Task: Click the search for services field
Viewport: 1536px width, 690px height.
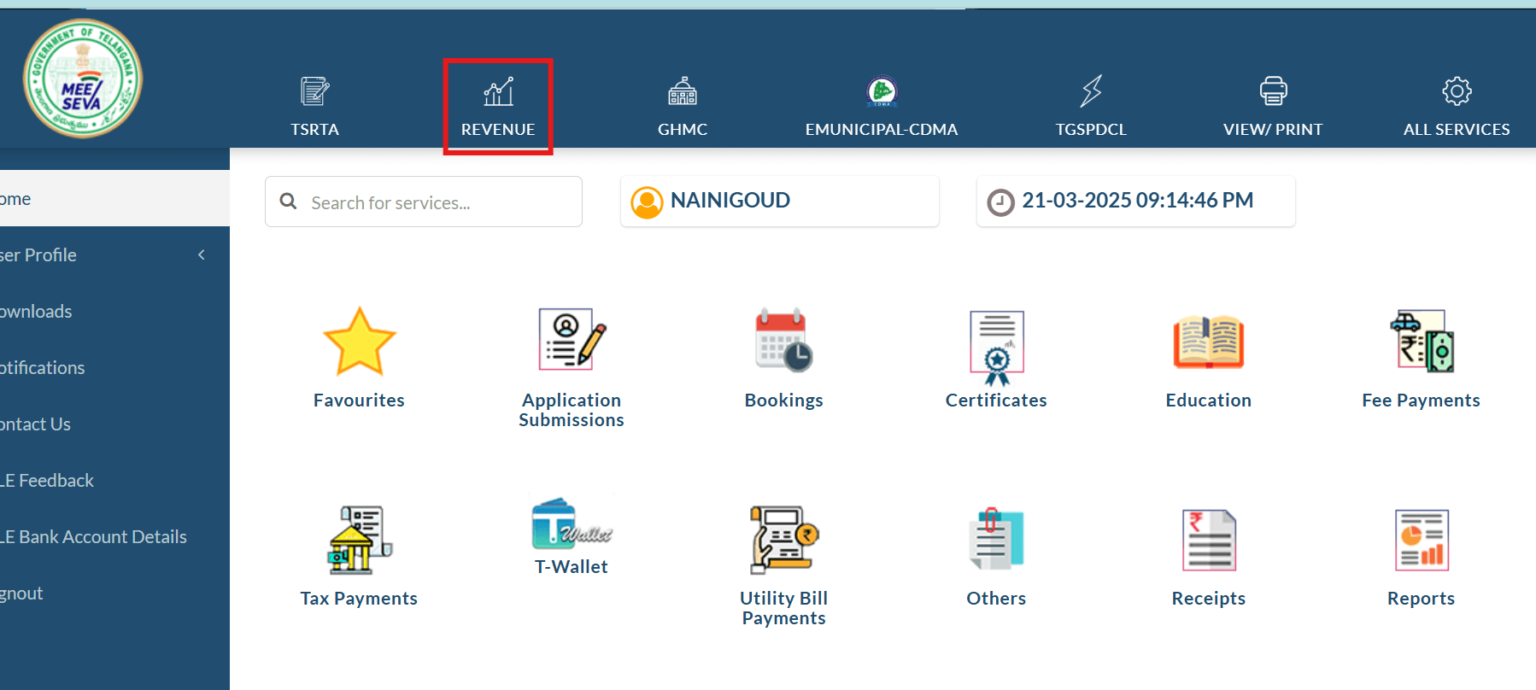Action: (x=423, y=201)
